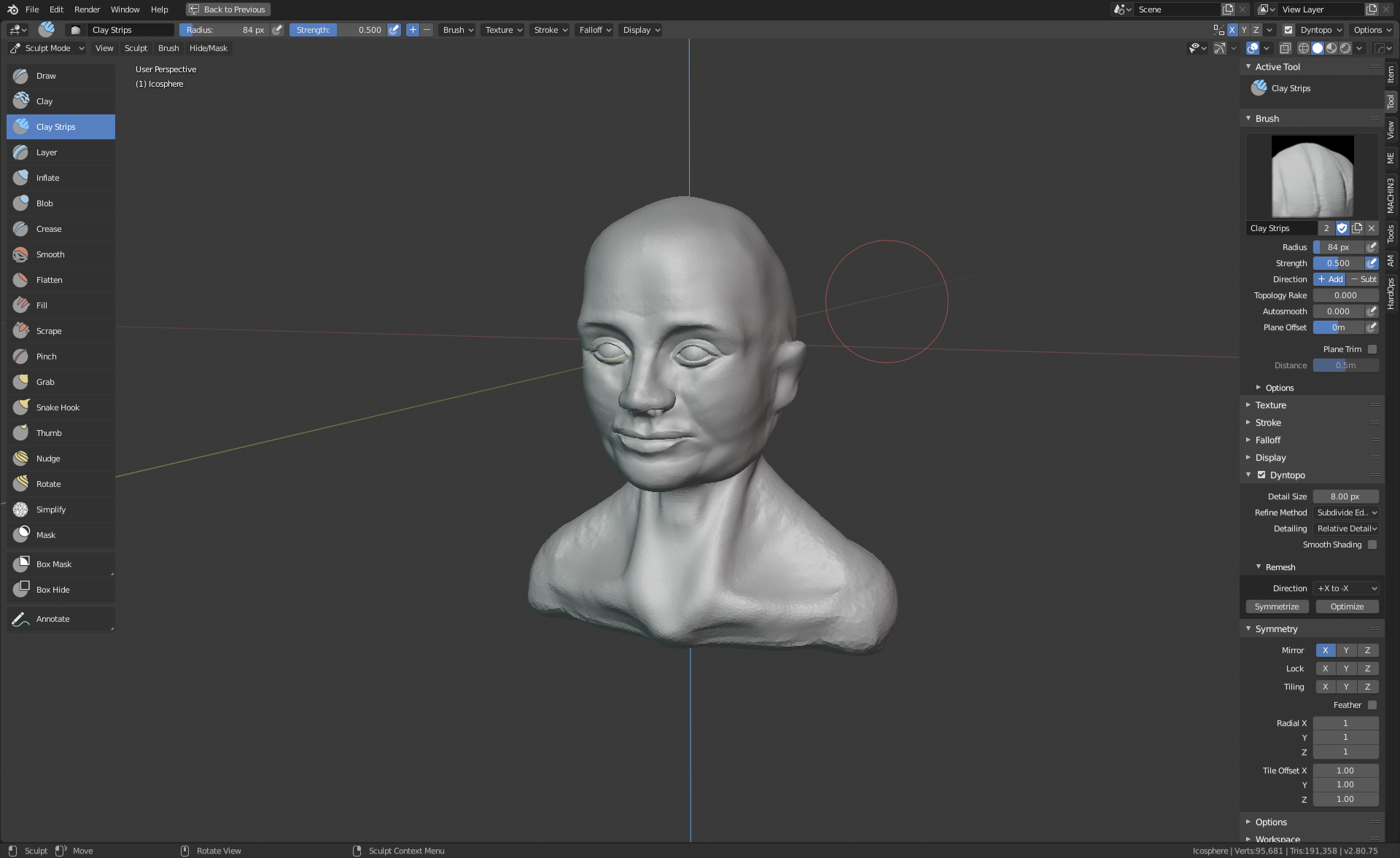Activate the Box Mask tool
The height and width of the screenshot is (858, 1400).
click(54, 564)
